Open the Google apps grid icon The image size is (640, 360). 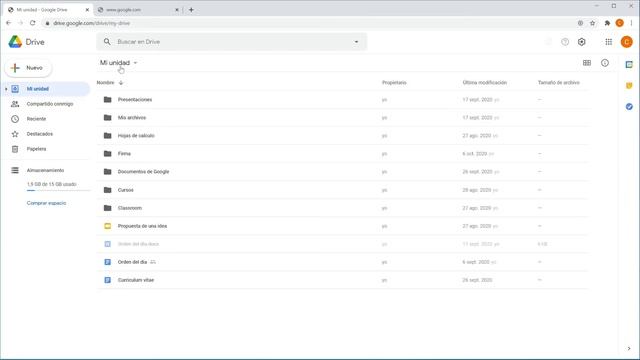click(609, 42)
